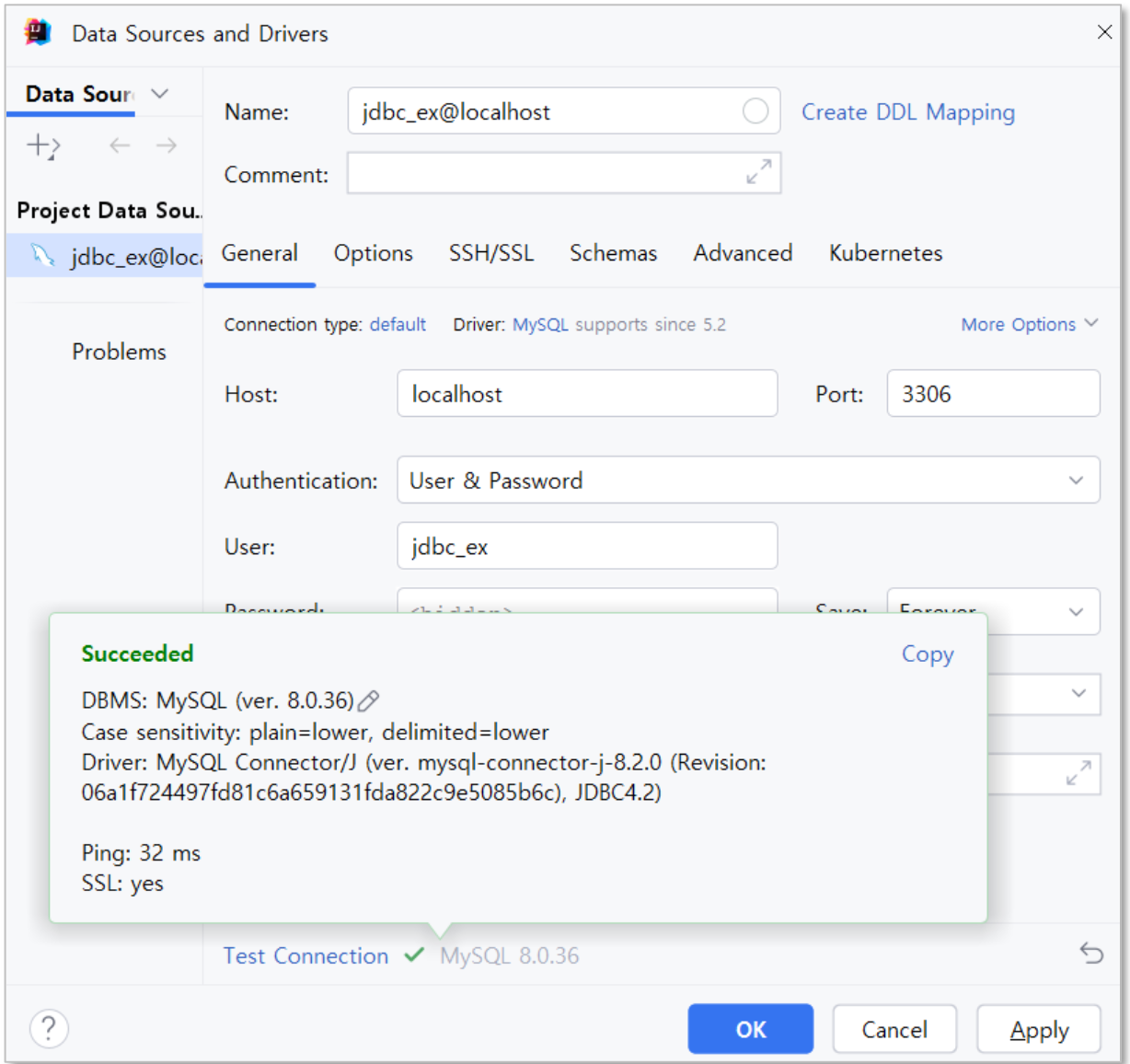Click the default connection type link

398,324
